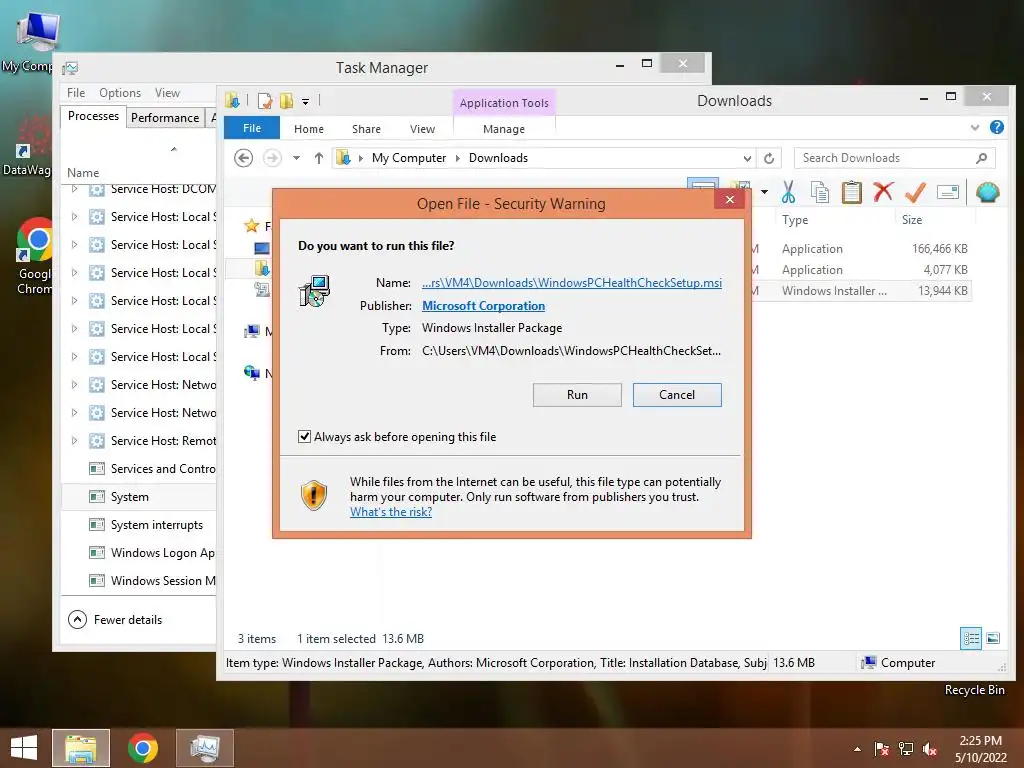Click the Rename icon in Downloads toolbar
The image size is (1024, 768).
[x=948, y=192]
